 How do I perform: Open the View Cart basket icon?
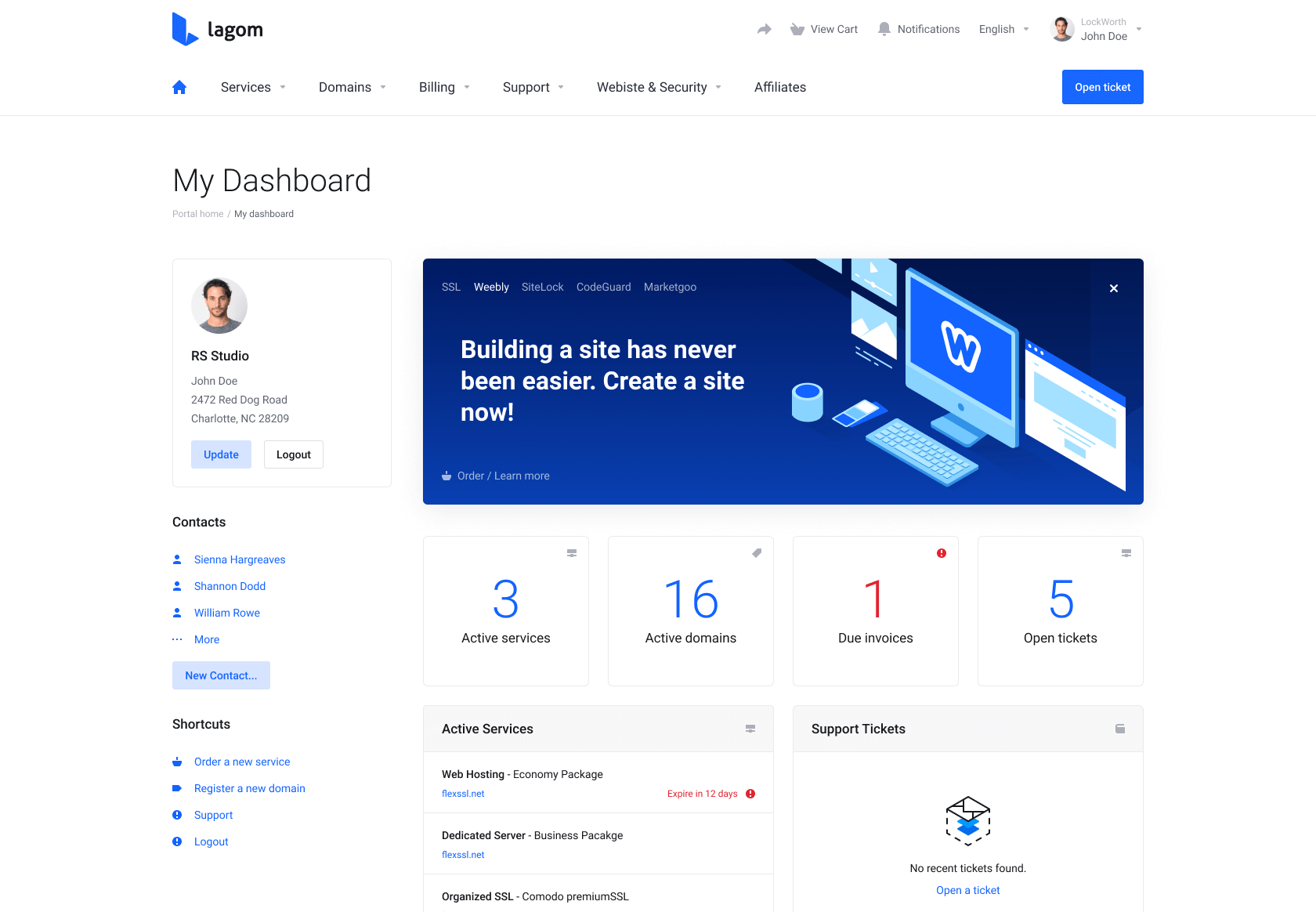(x=797, y=29)
